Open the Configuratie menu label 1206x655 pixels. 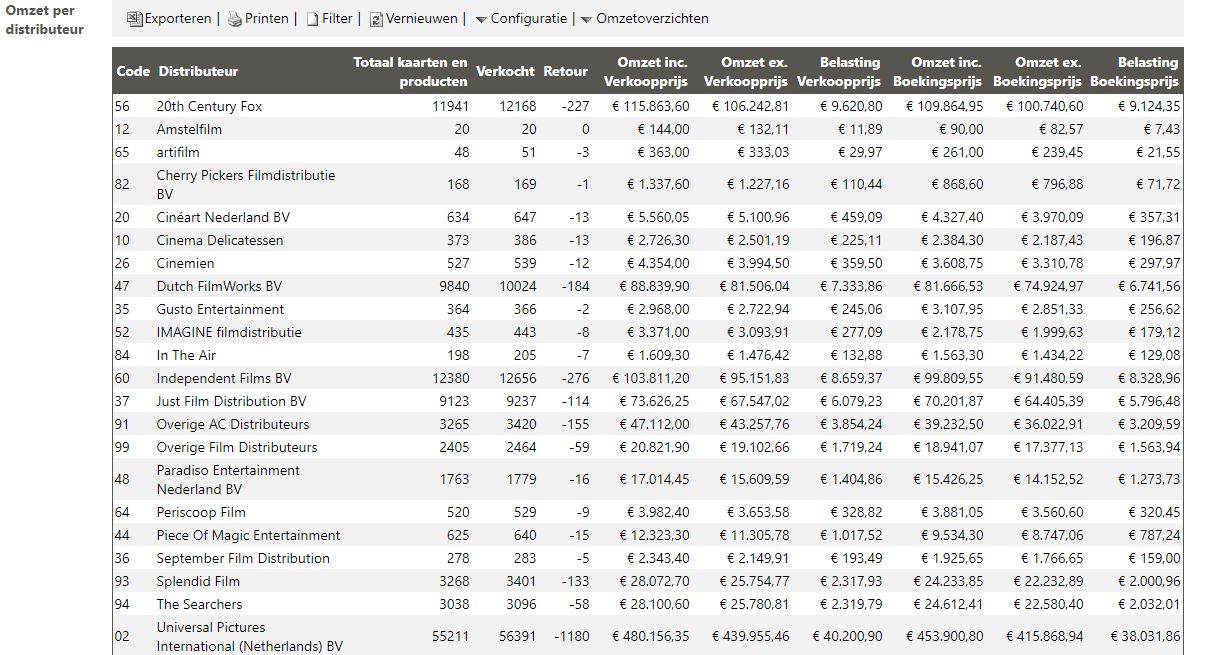[529, 19]
